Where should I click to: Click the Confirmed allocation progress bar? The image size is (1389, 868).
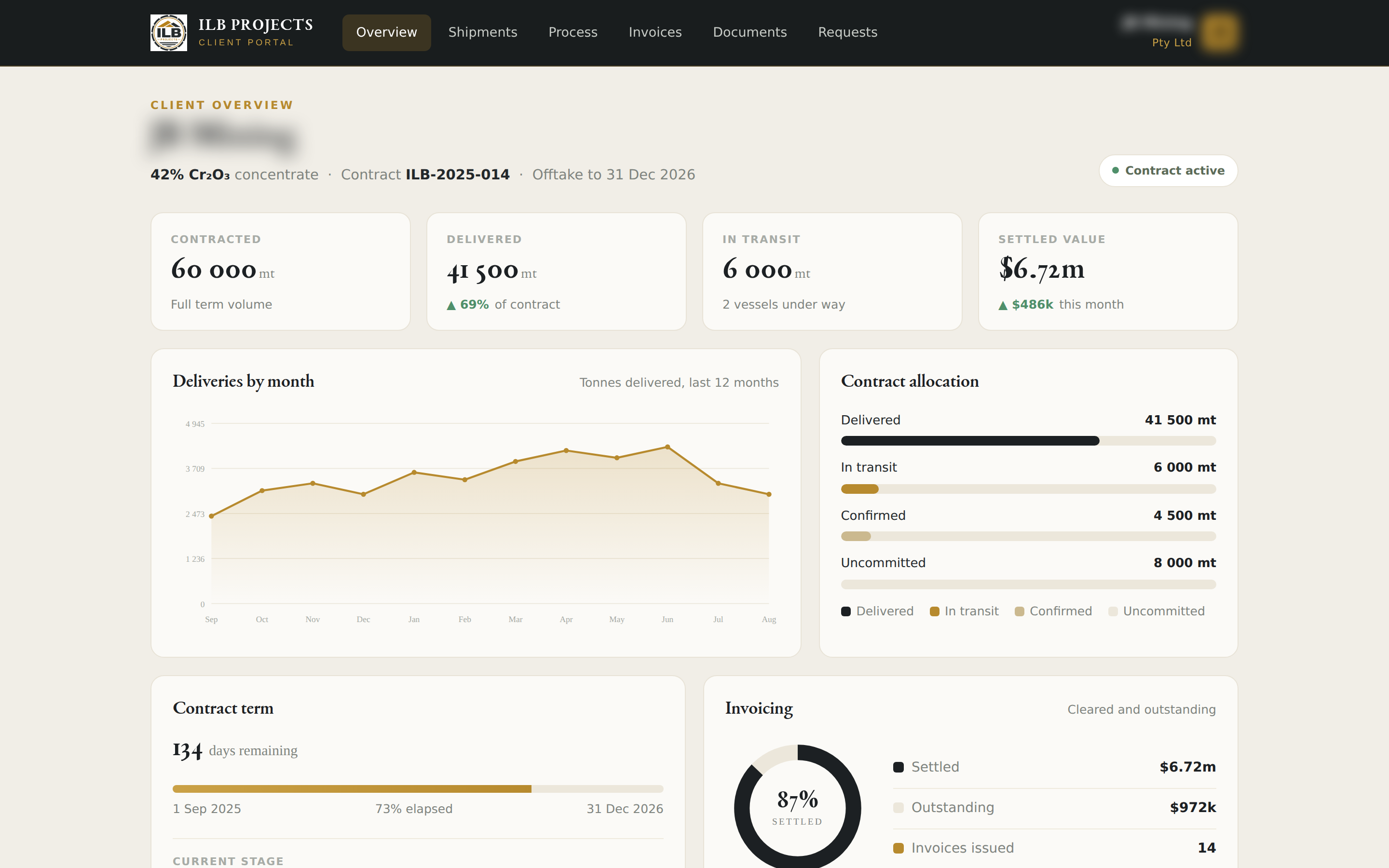click(x=1028, y=536)
